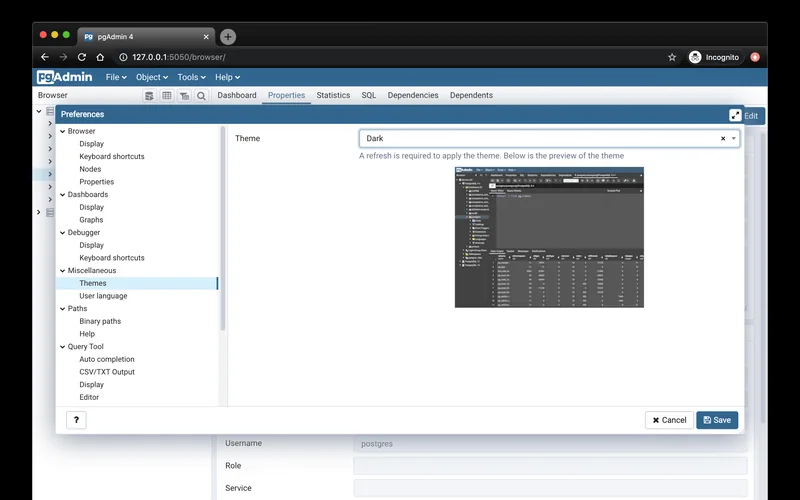The width and height of the screenshot is (800, 500).
Task: Collapse the Debugger preferences group
Action: 63,233
